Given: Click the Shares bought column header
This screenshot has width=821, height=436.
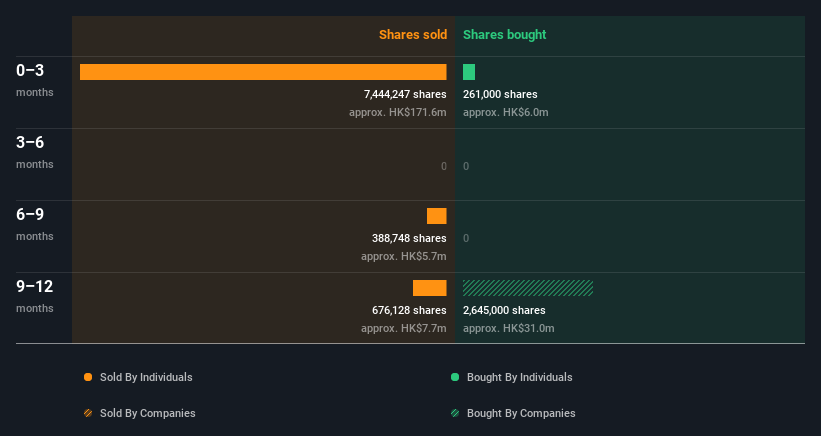Looking at the screenshot, I should (504, 35).
